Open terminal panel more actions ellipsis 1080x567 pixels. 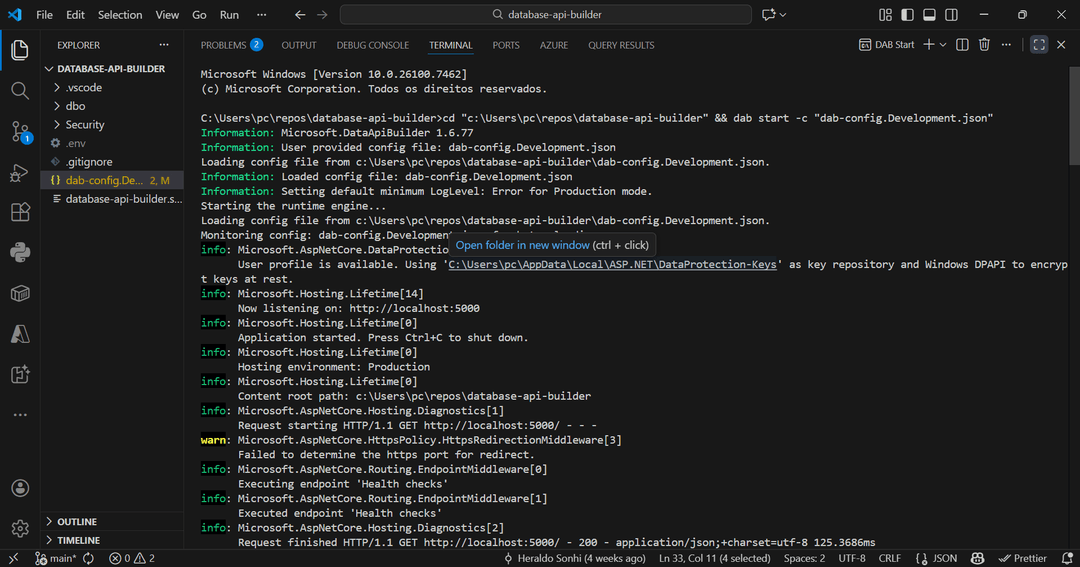[1006, 45]
